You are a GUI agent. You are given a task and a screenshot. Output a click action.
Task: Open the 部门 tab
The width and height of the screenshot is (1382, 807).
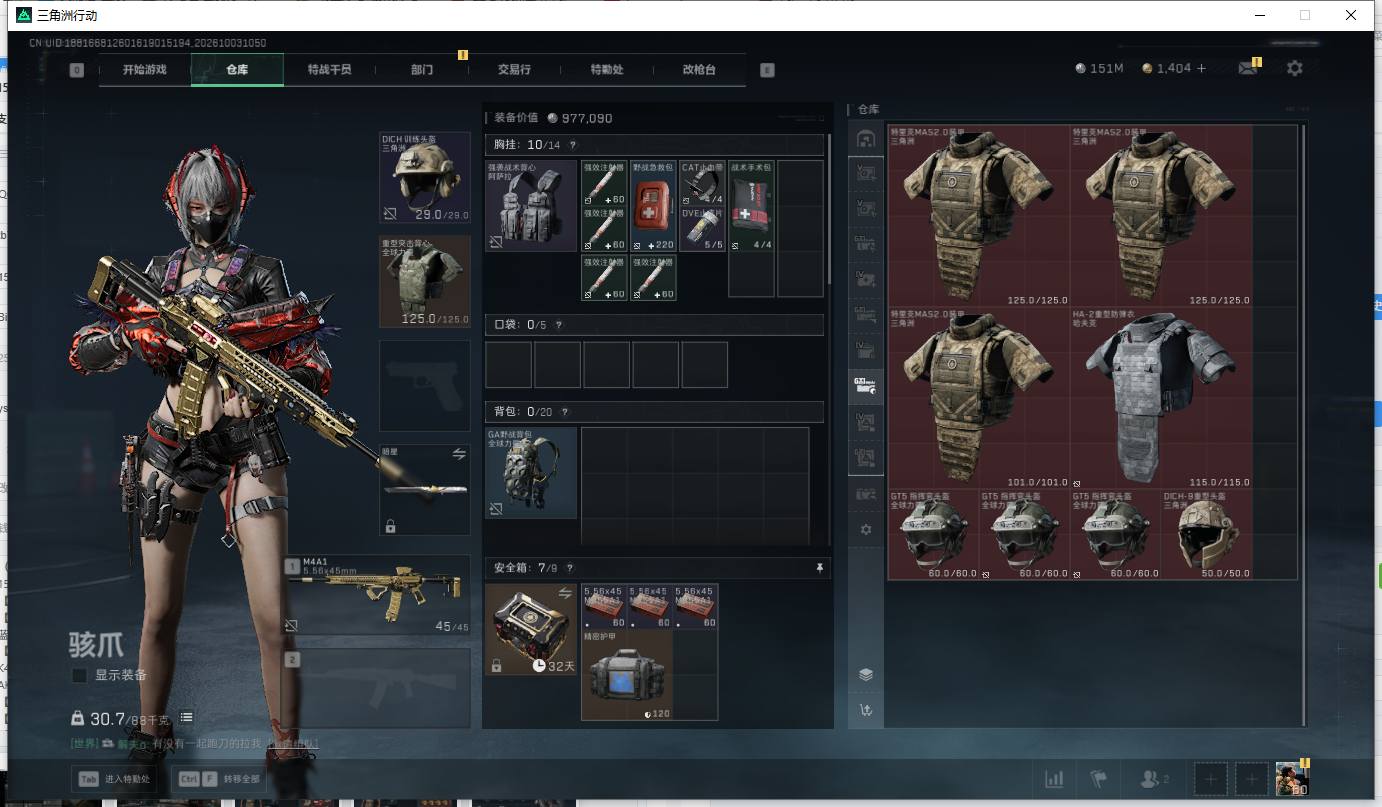tap(422, 70)
